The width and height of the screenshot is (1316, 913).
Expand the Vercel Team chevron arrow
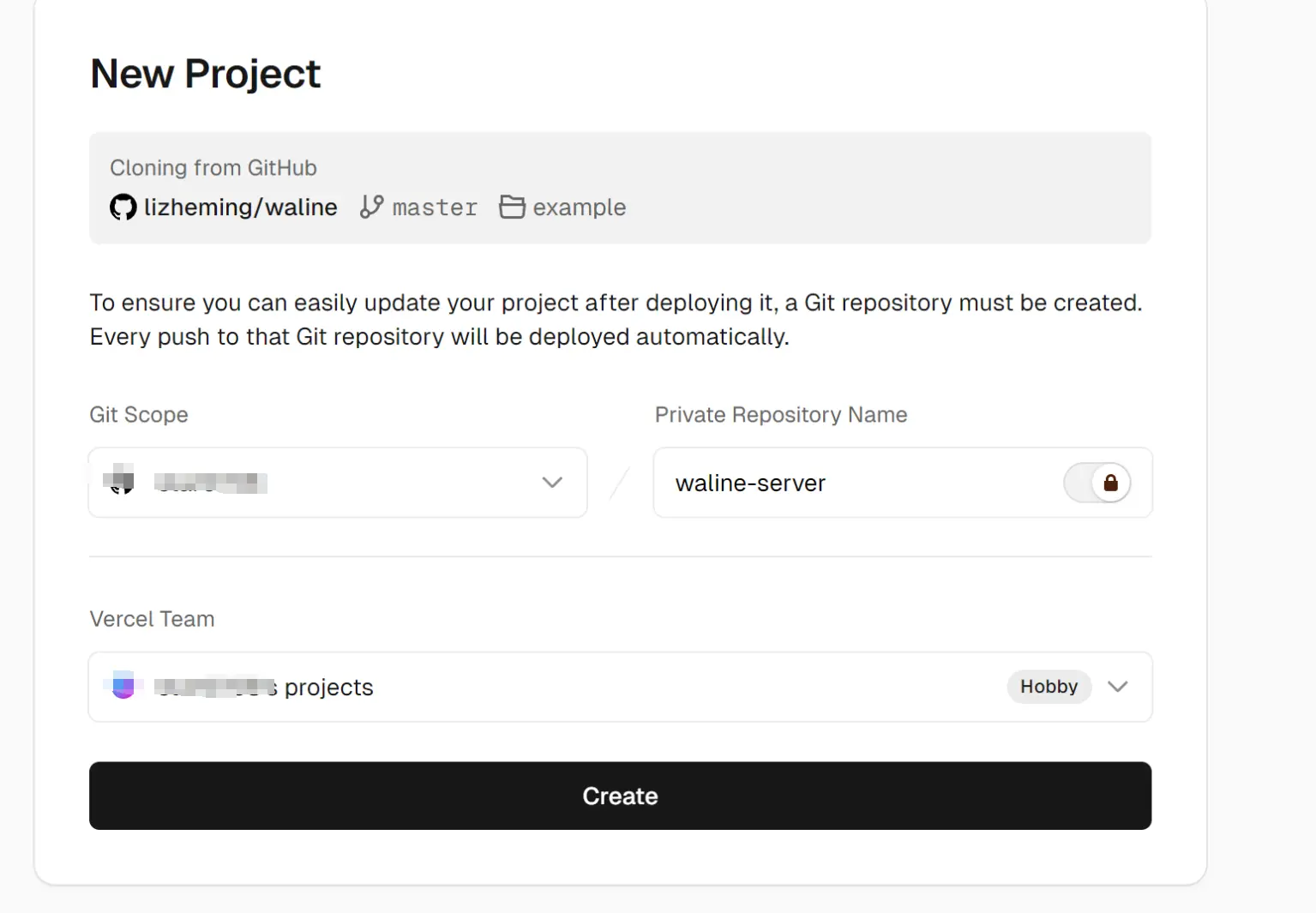(1117, 687)
